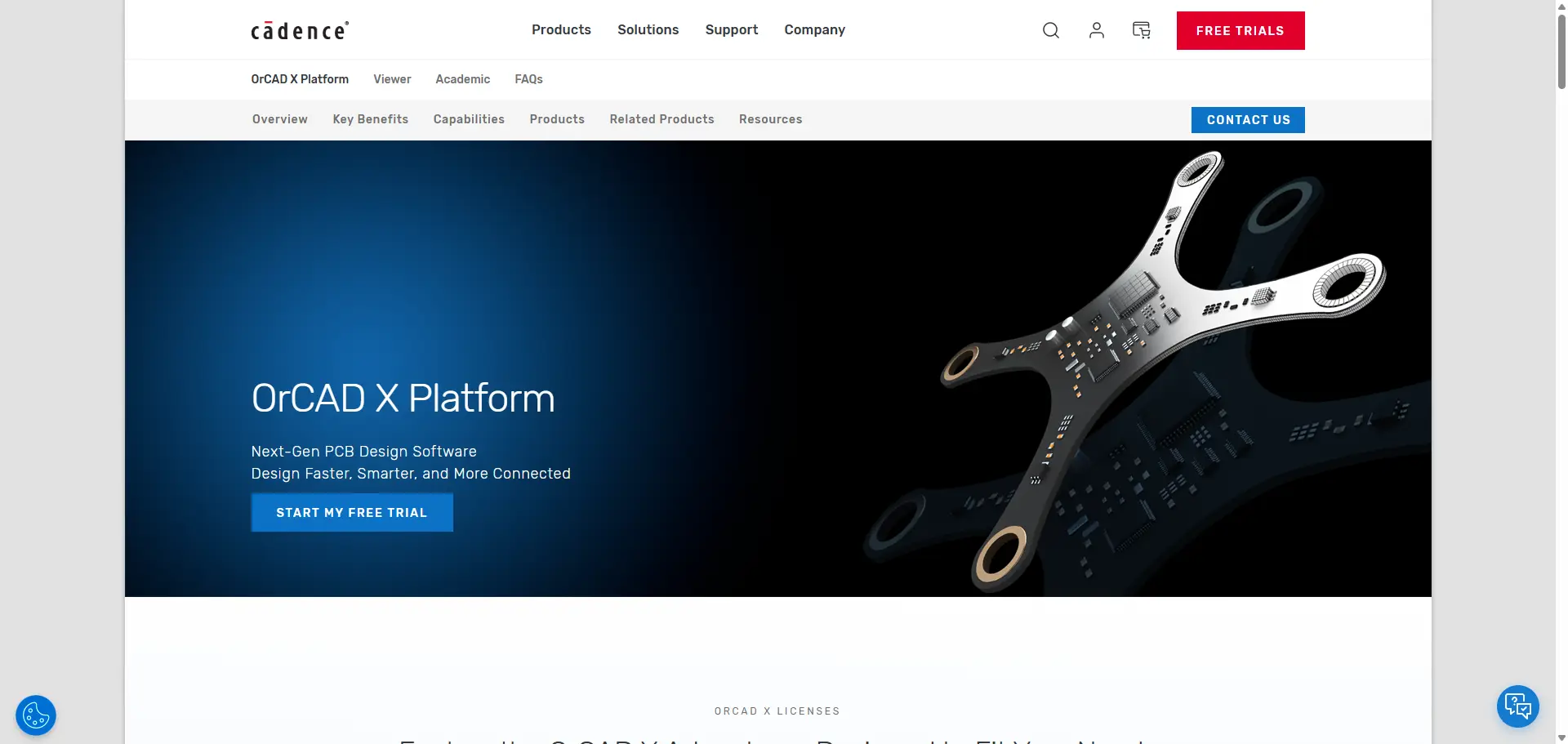
Task: Open the Solutions main menu
Action: coord(648,29)
